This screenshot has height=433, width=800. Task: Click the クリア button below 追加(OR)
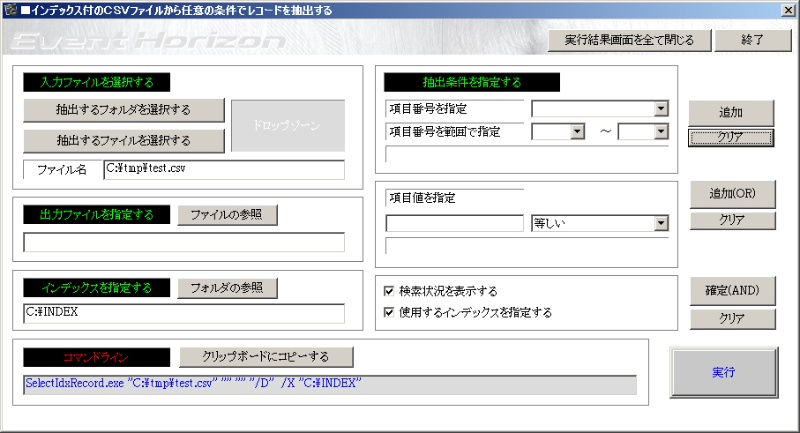click(x=733, y=220)
